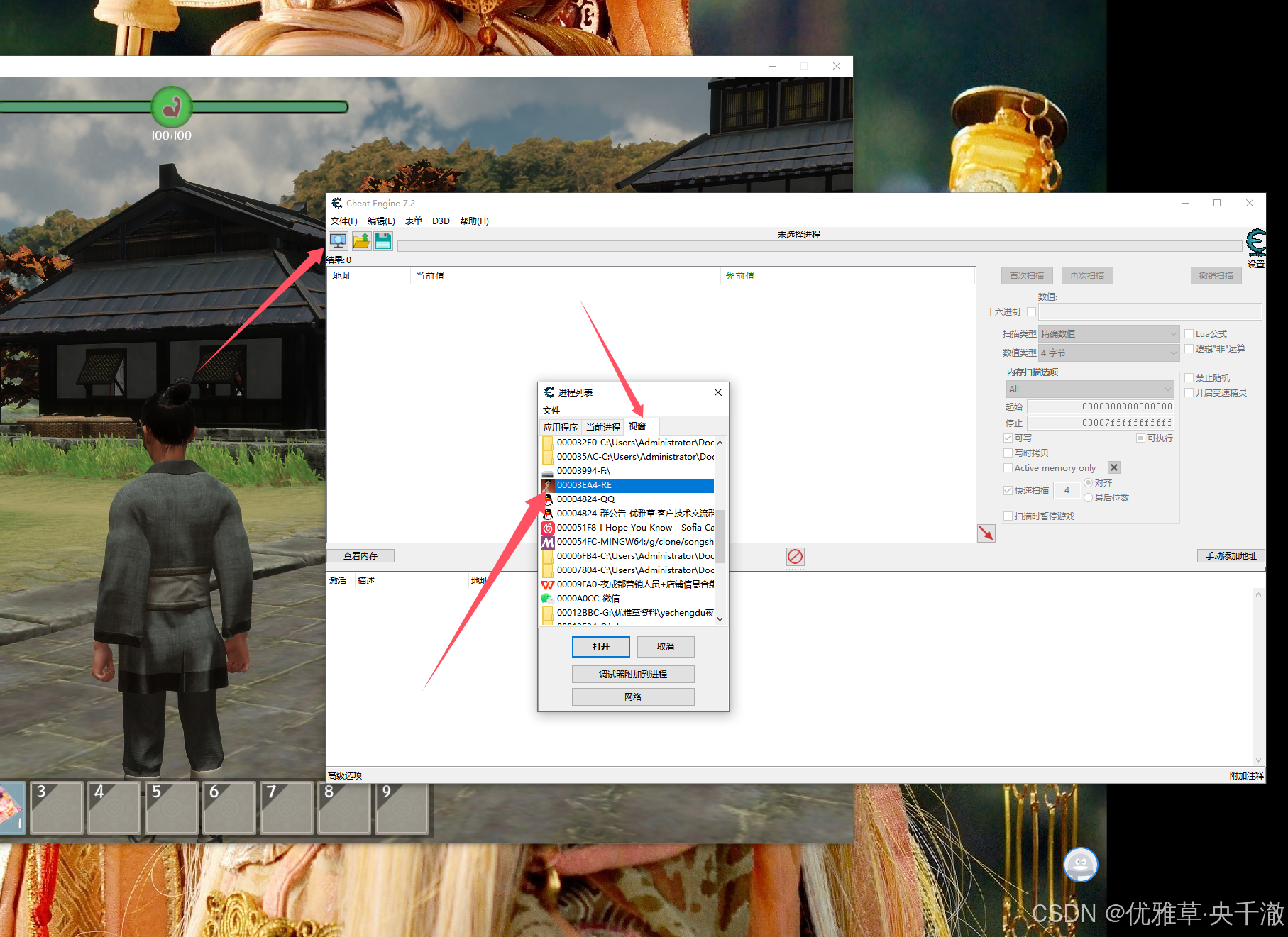Screen dimensions: 1288x937
Task: Open the 表单 menu
Action: point(414,221)
